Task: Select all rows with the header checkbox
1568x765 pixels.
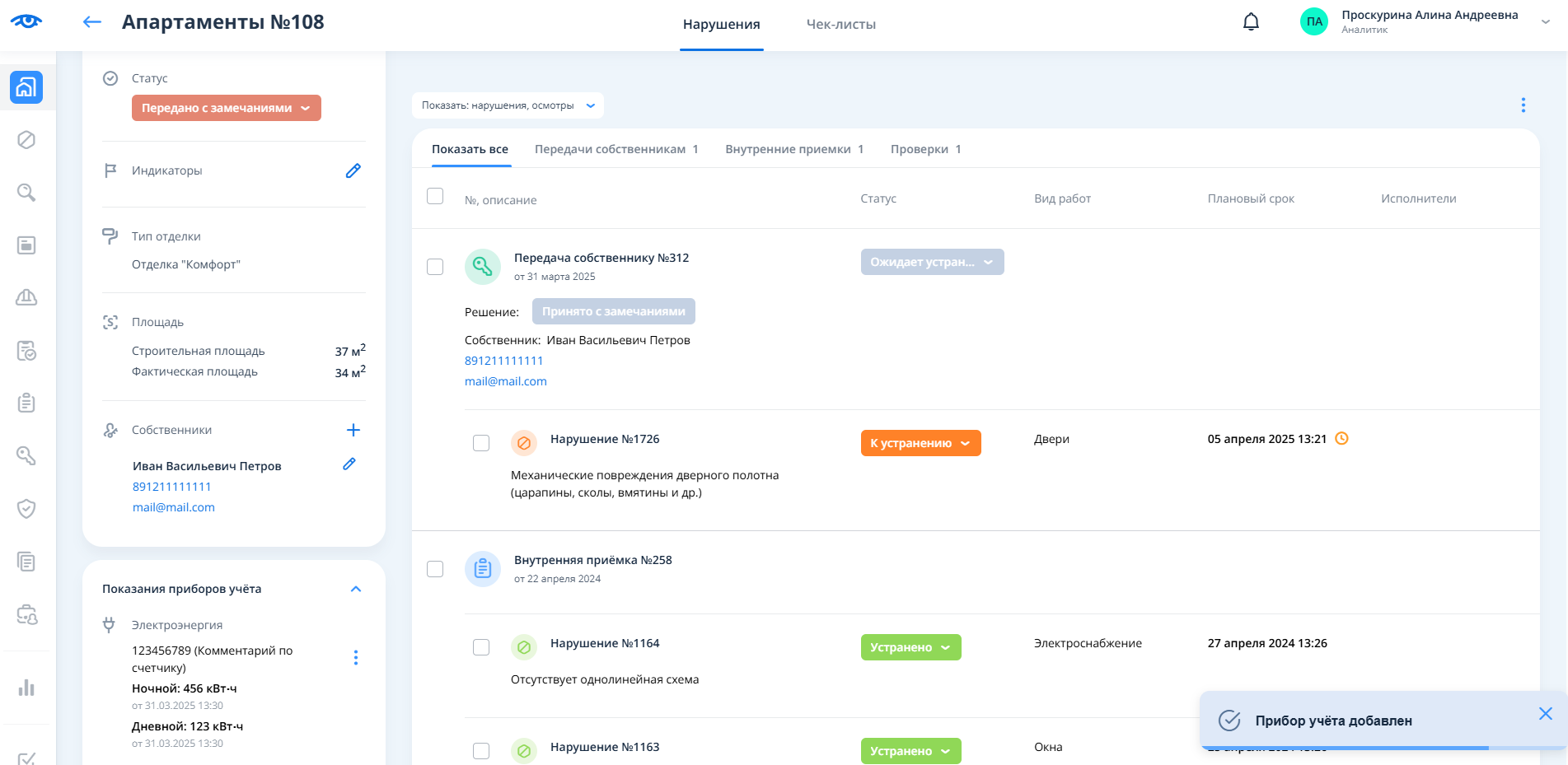Action: coord(435,196)
